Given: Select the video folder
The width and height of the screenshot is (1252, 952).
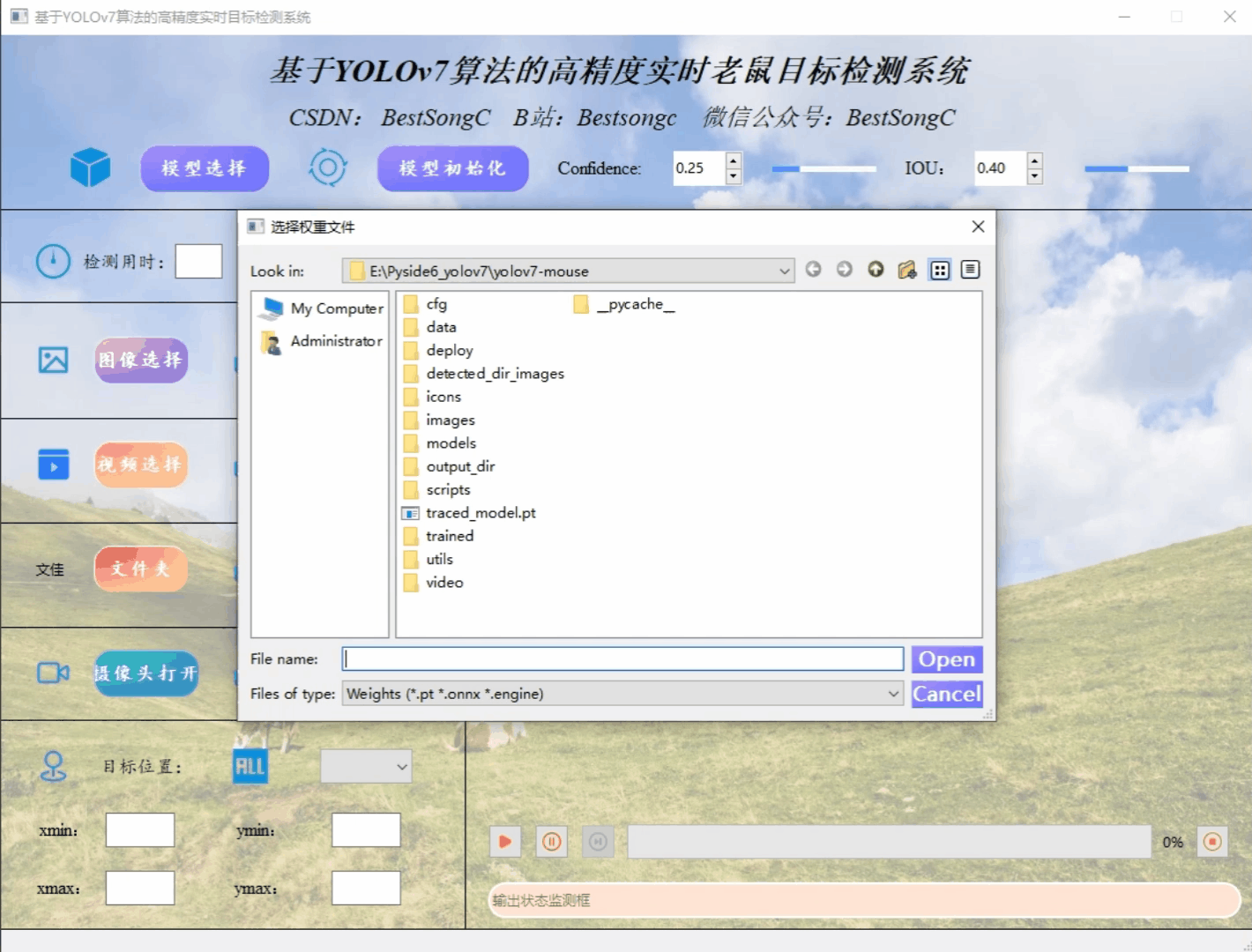Looking at the screenshot, I should click(x=434, y=583).
